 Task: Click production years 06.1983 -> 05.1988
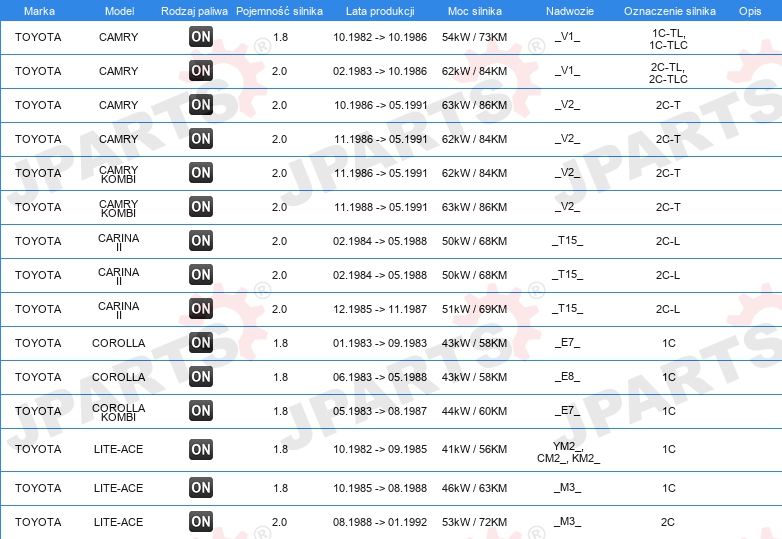click(380, 377)
